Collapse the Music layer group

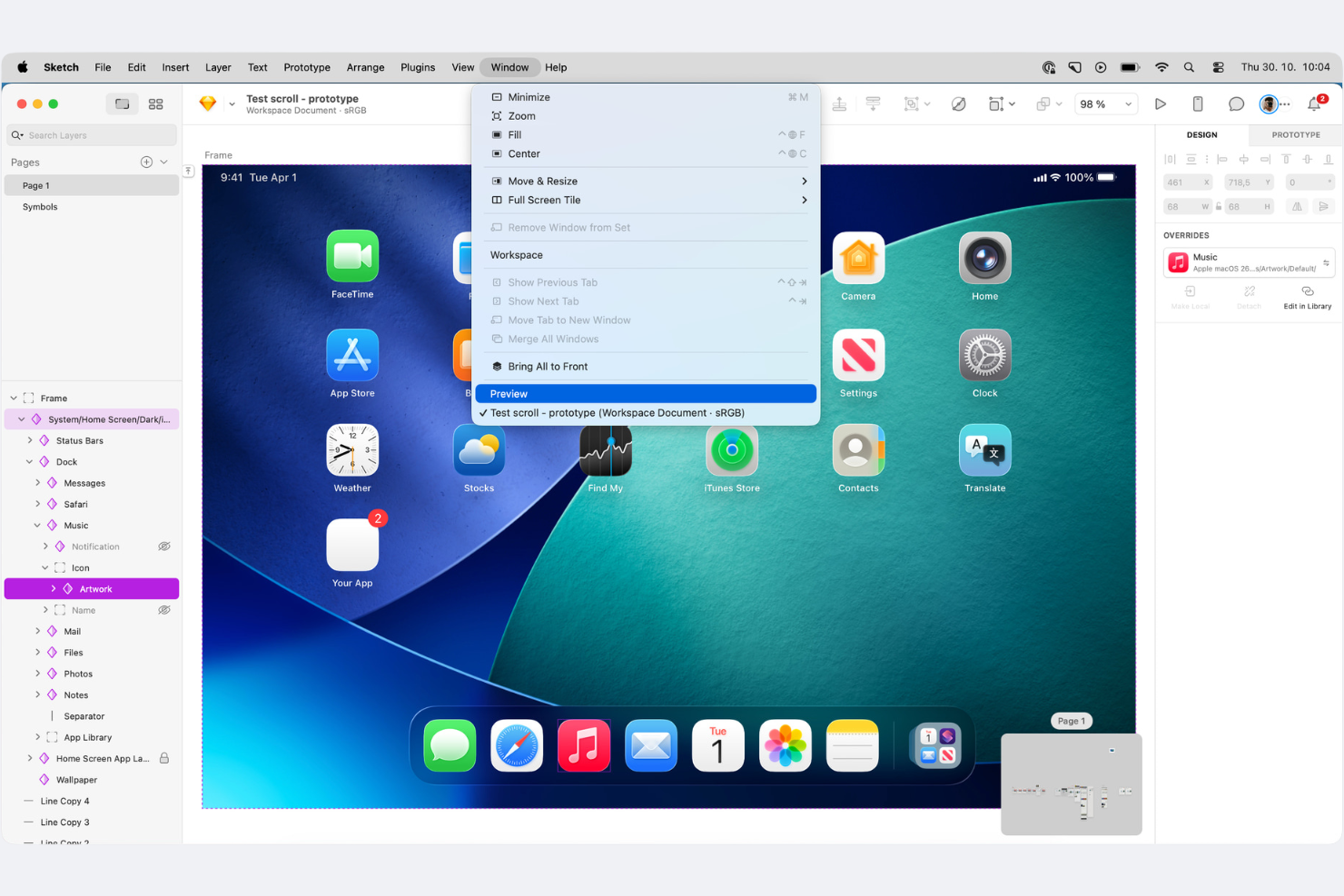[x=37, y=526]
